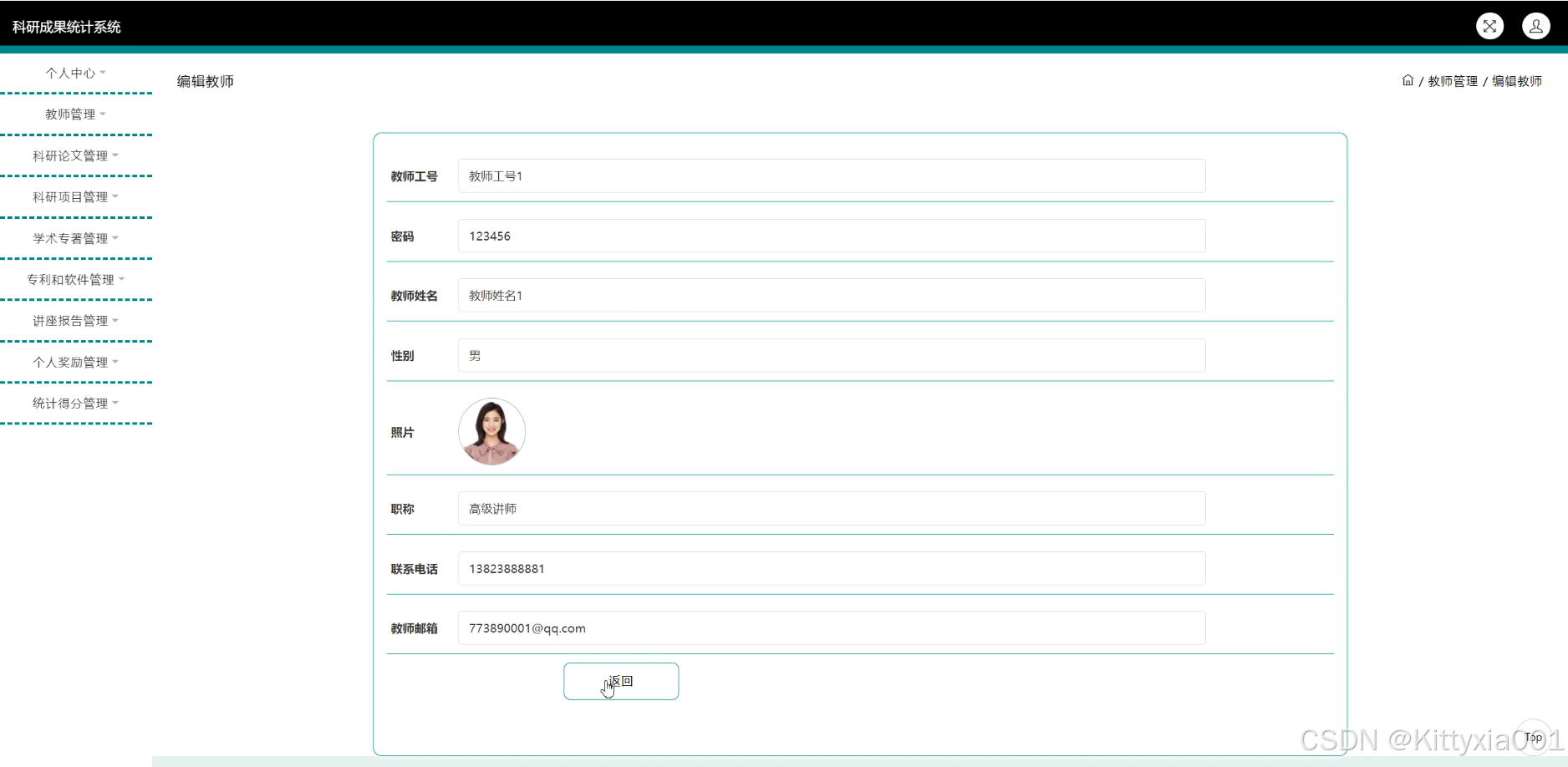
Task: Open the 统计得分管理 sidebar menu
Action: [x=75, y=403]
